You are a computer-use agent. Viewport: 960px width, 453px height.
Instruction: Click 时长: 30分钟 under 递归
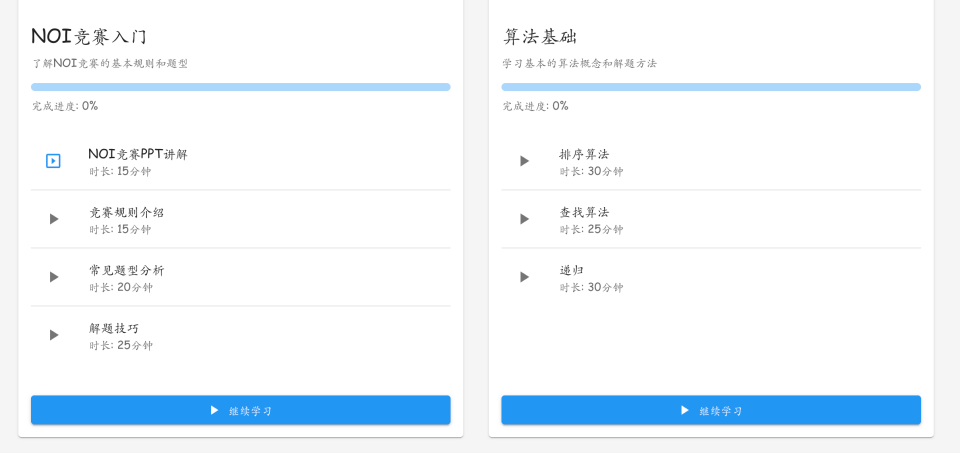(x=591, y=288)
